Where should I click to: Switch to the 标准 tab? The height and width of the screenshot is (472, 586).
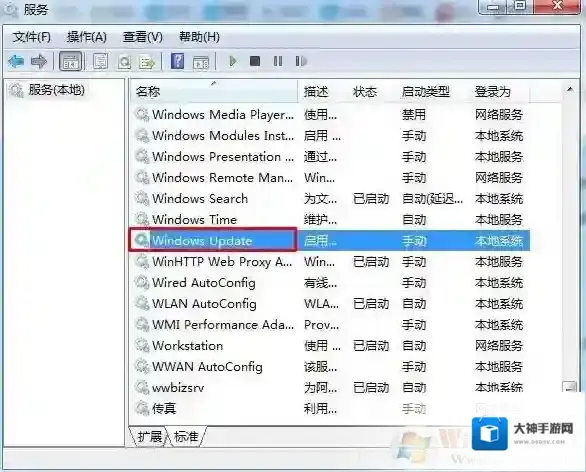(186, 436)
